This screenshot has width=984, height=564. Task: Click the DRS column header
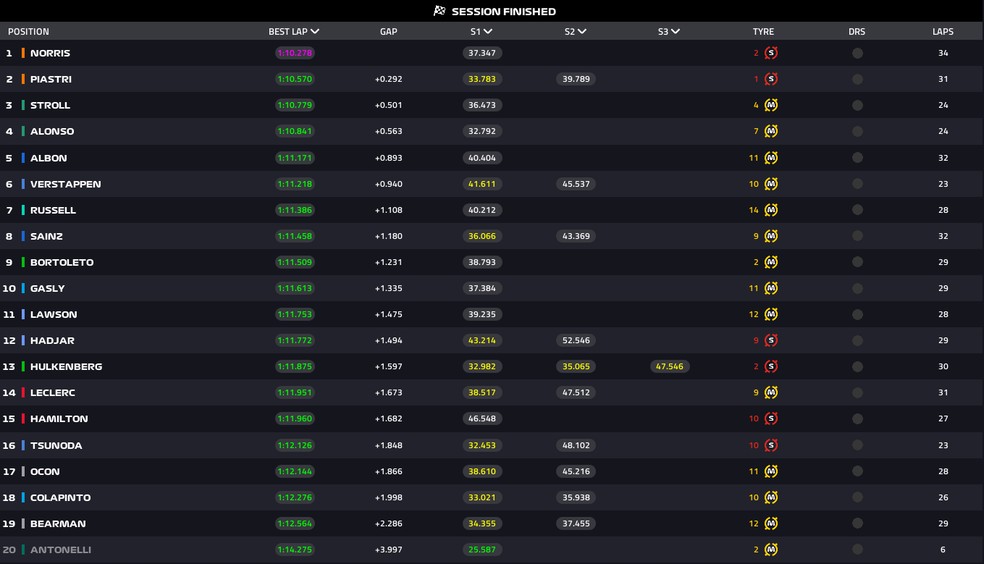[857, 31]
